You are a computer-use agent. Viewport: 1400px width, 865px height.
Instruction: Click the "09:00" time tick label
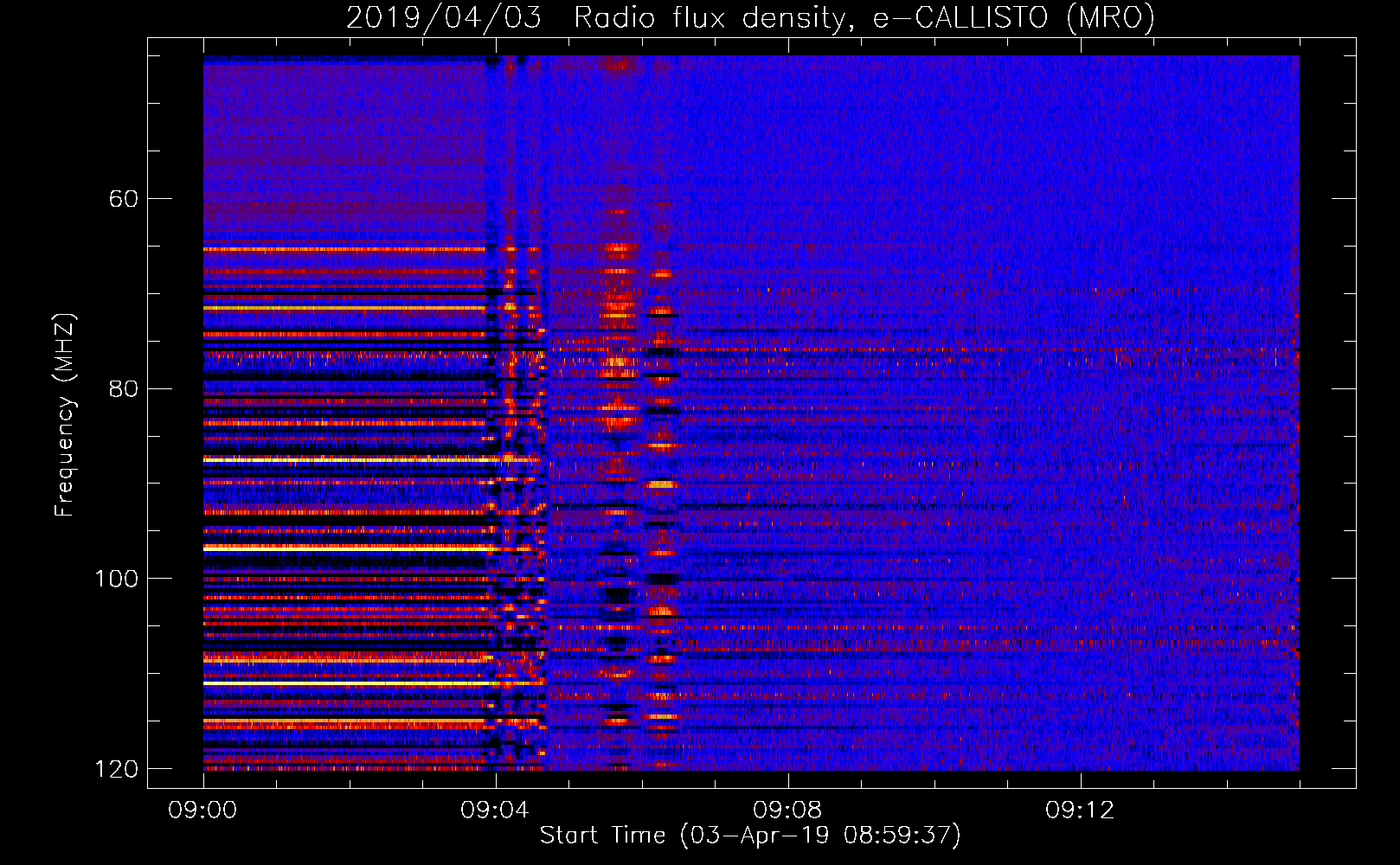[x=202, y=811]
